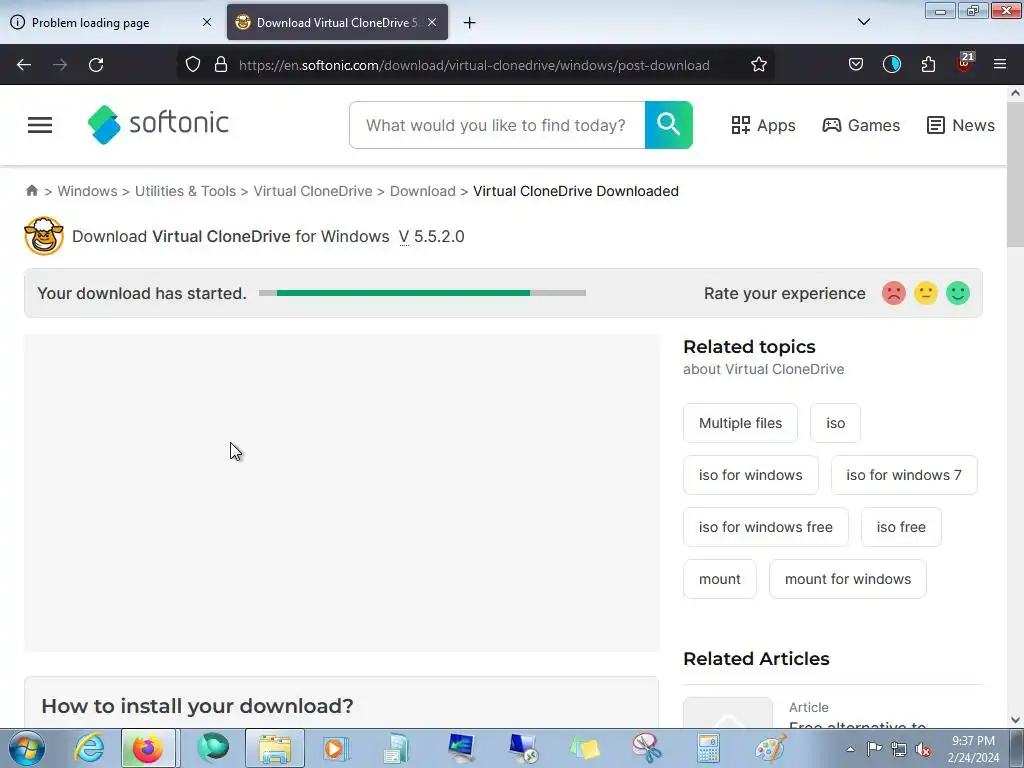Screen dimensions: 1024x768
Task: Open the file explorer folder in taskbar
Action: [x=275, y=748]
